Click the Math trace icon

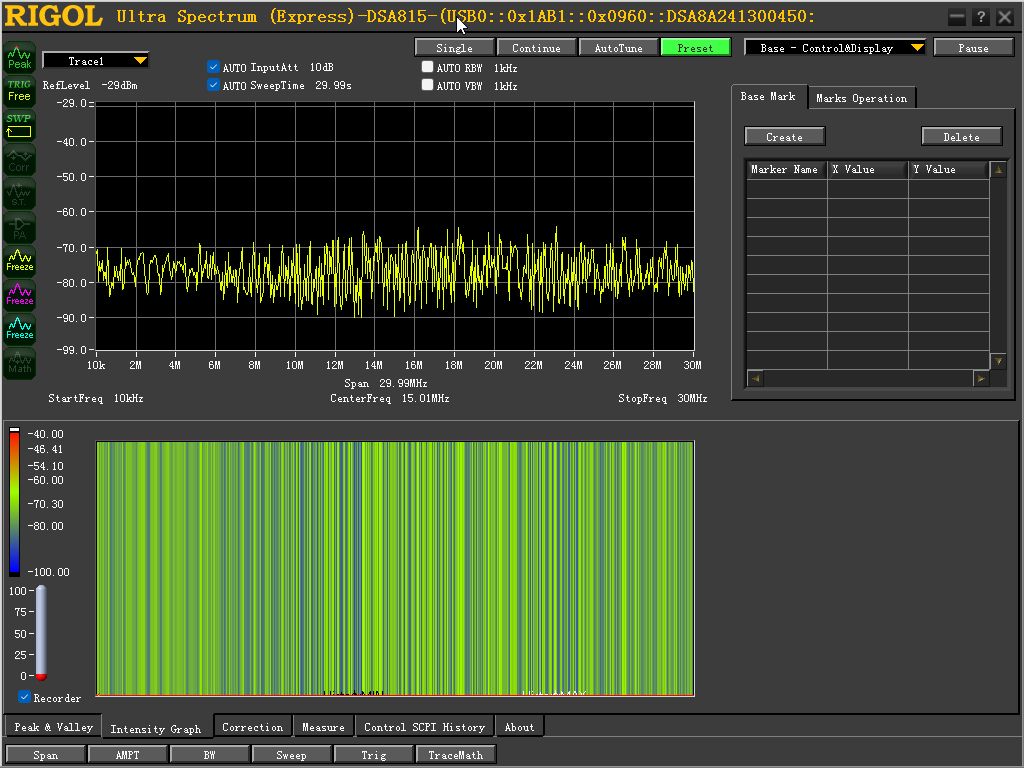click(20, 362)
